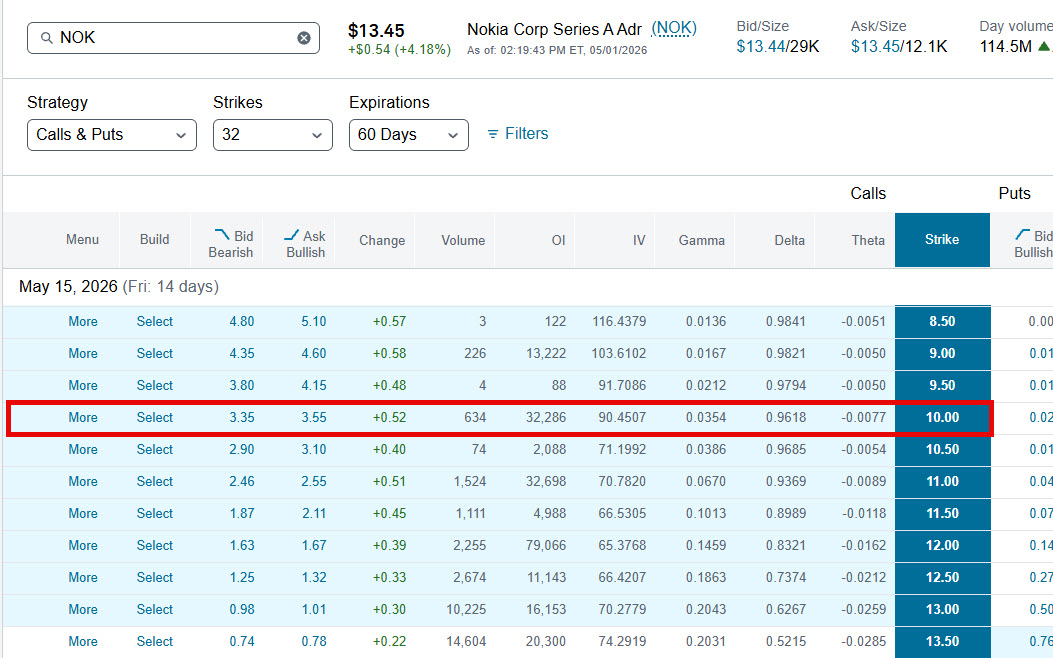Click call ask 3.55 at 10.00 strike
This screenshot has height=658, width=1053.
[314, 418]
